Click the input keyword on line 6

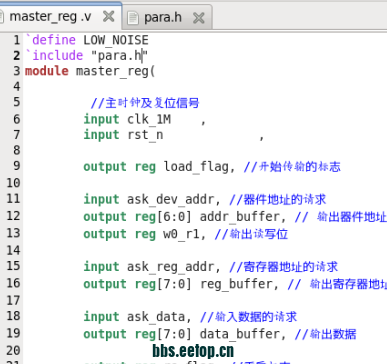tap(101, 119)
